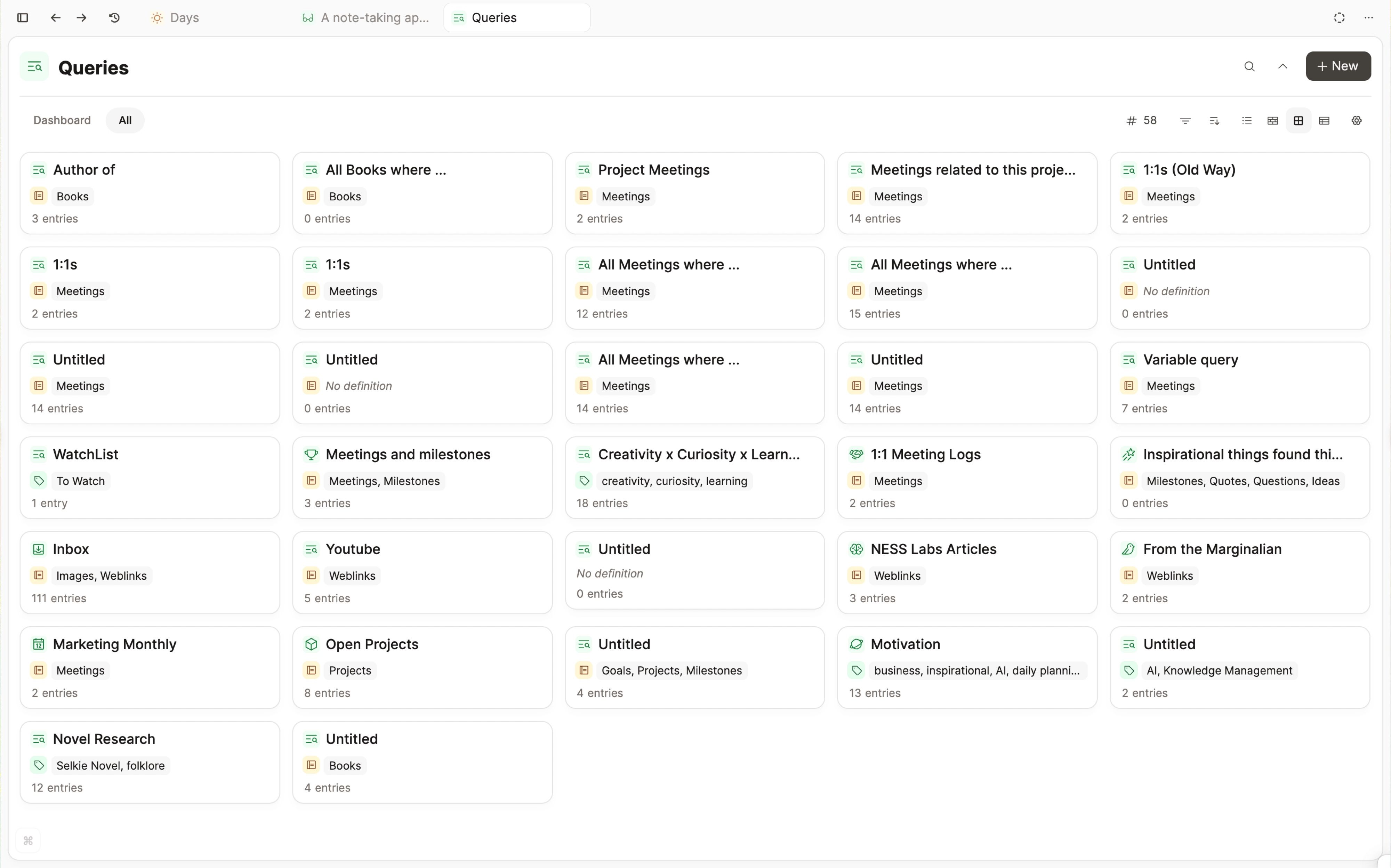Select the All filter button
This screenshot has width=1391, height=868.
point(124,120)
